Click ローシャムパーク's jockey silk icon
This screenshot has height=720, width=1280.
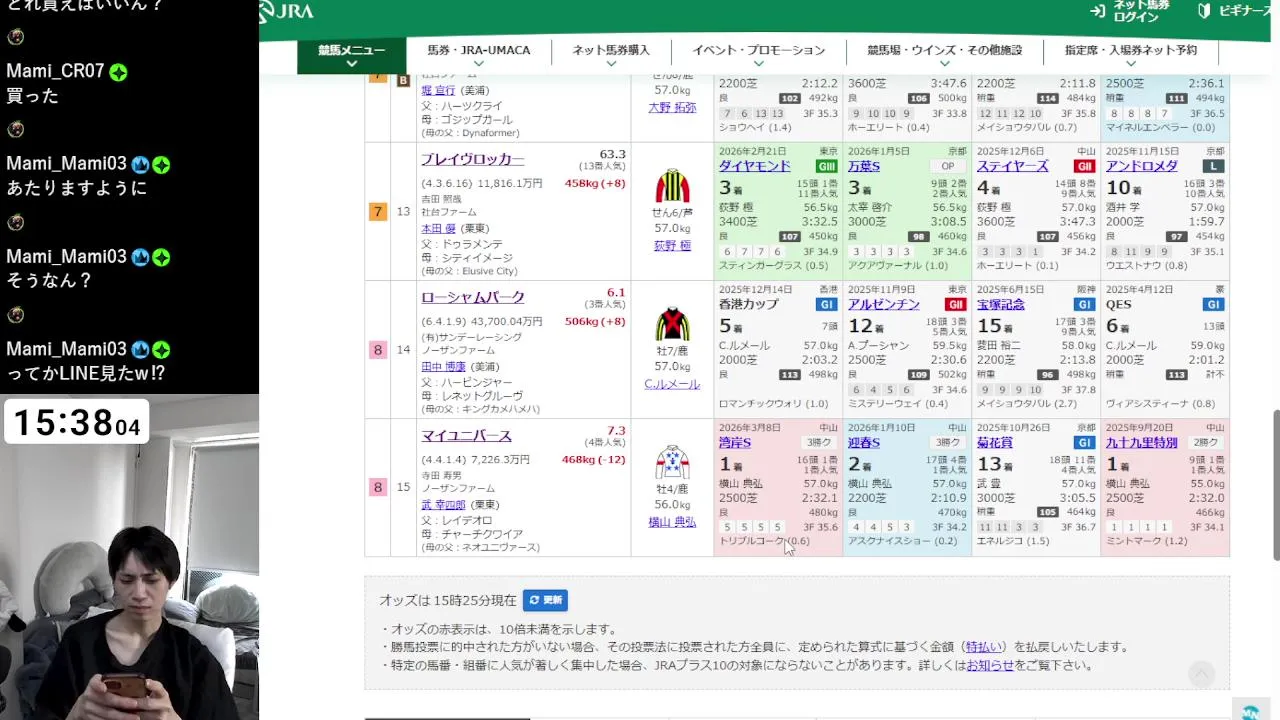(672, 324)
